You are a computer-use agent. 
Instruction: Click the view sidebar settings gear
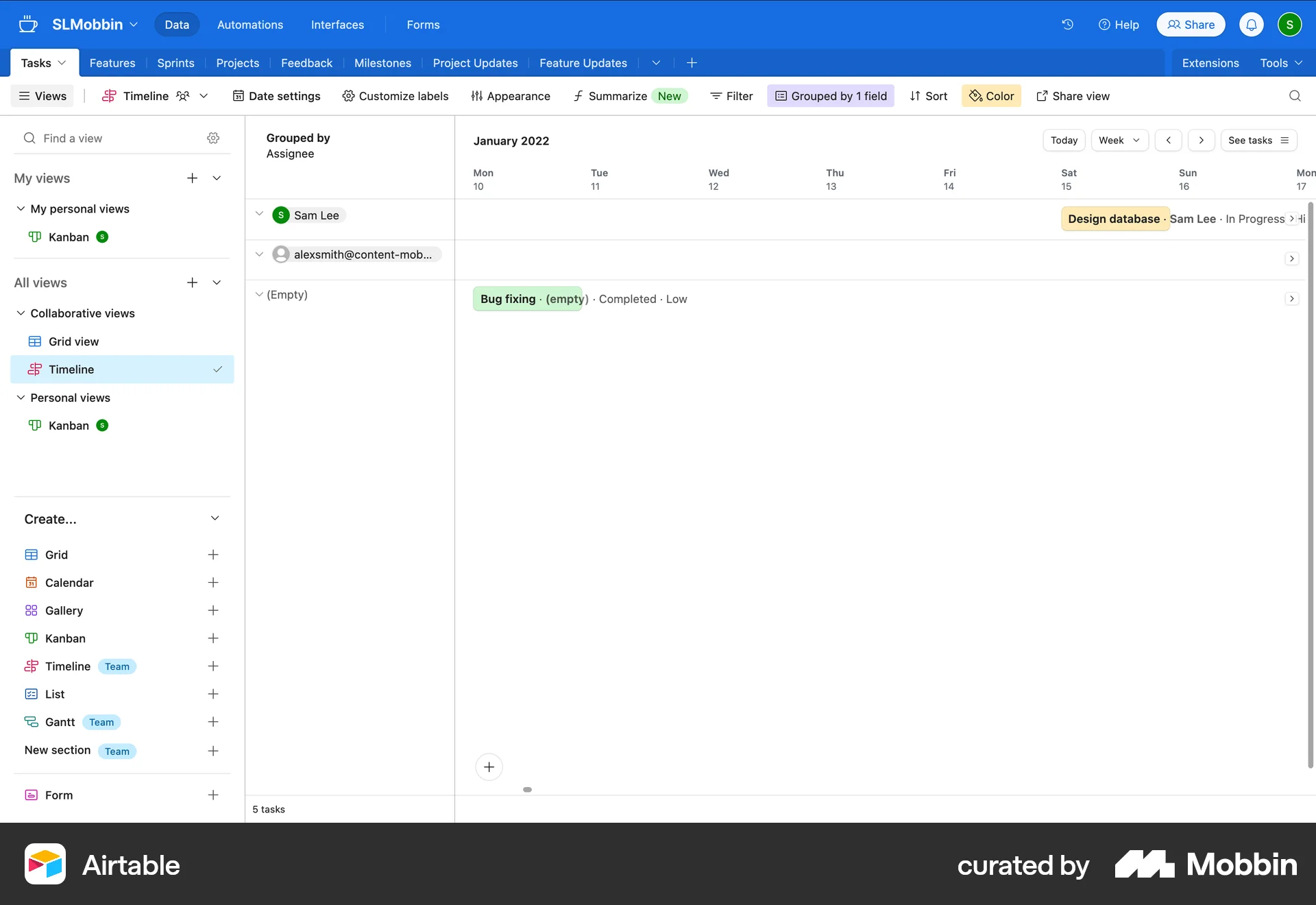(213, 138)
